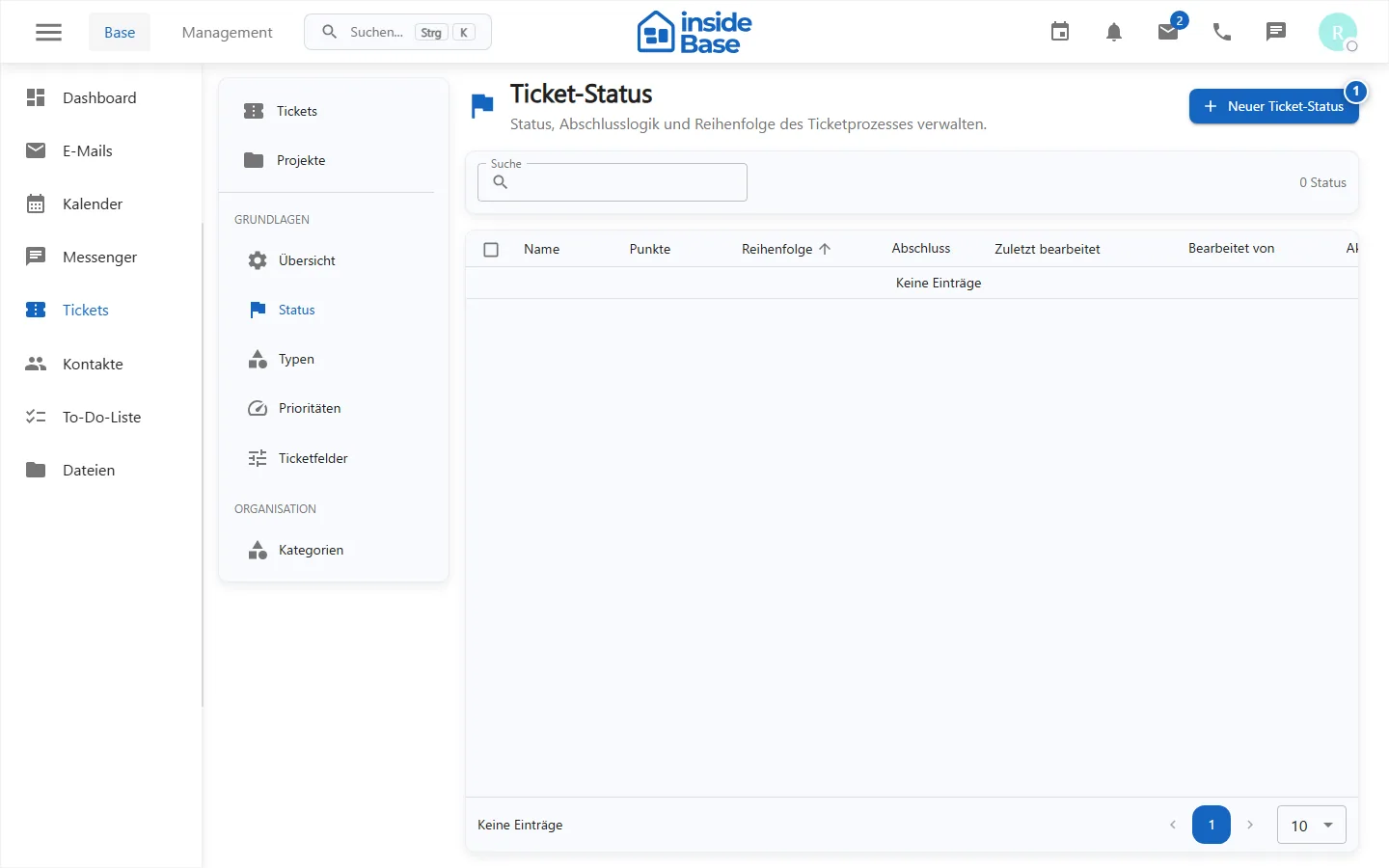Open the calendar icon in top bar

(1060, 32)
